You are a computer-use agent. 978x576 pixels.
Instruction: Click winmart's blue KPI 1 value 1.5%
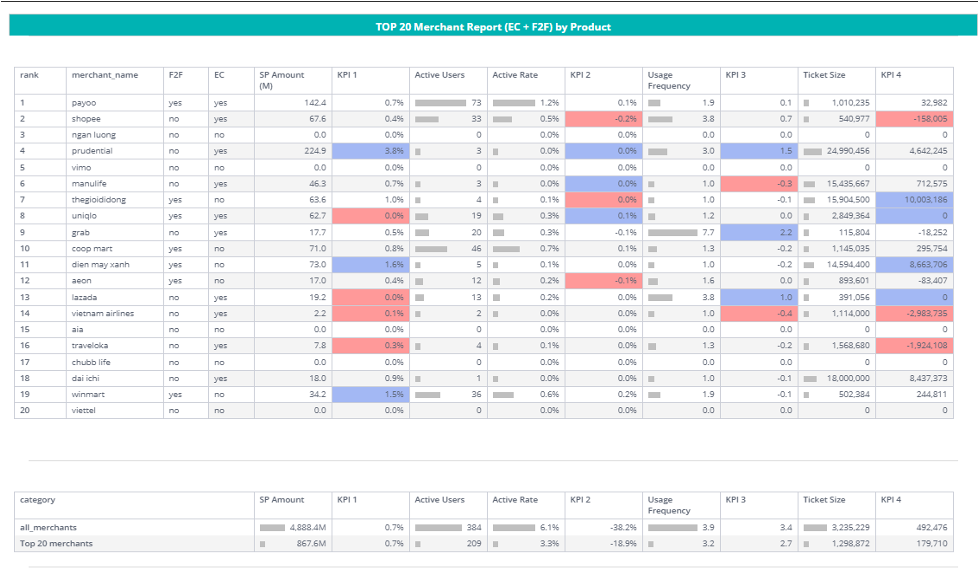tap(370, 394)
